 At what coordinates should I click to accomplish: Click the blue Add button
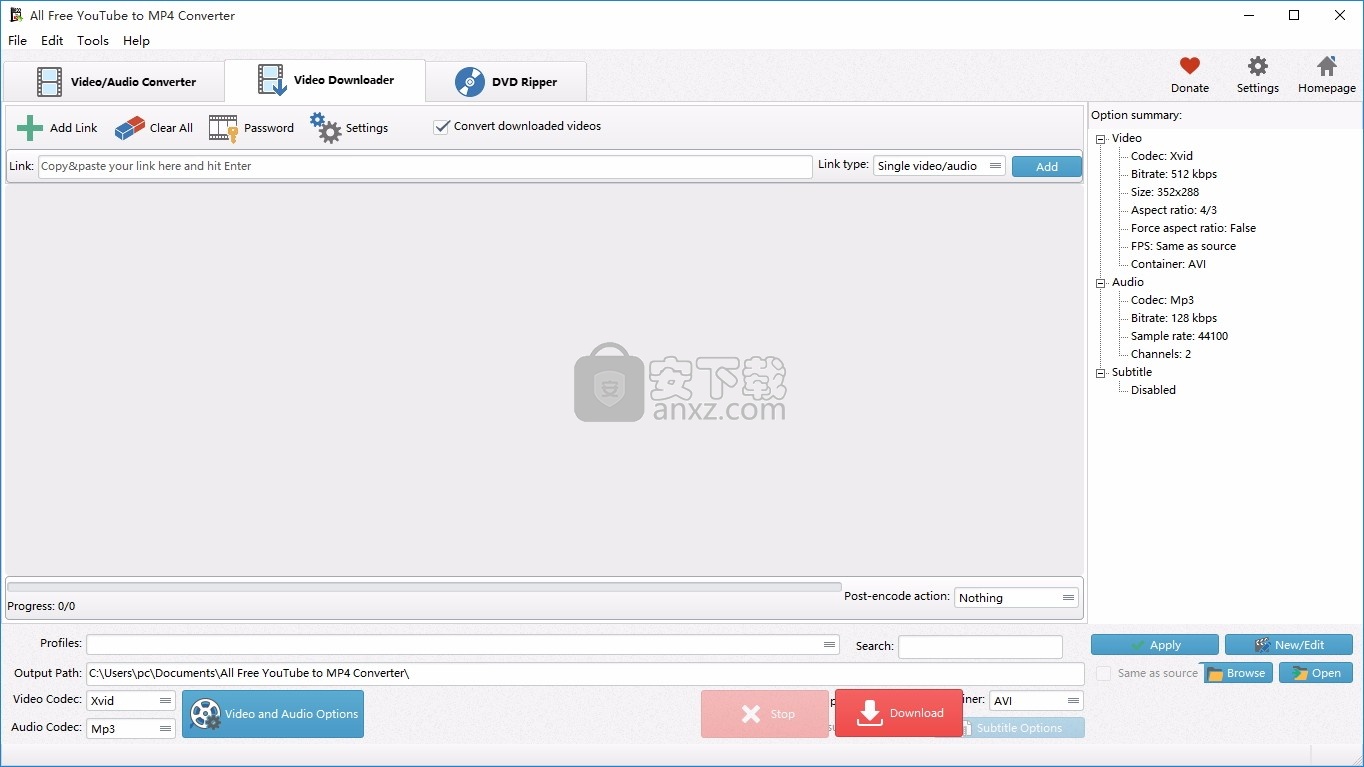(x=1047, y=167)
